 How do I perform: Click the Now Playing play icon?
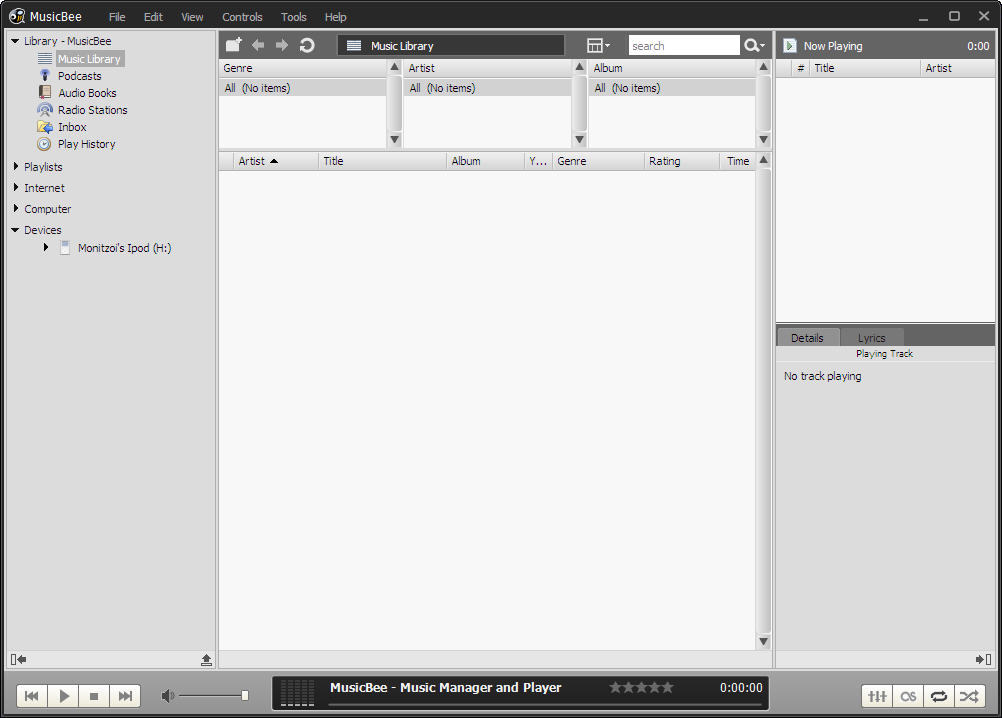pos(790,45)
